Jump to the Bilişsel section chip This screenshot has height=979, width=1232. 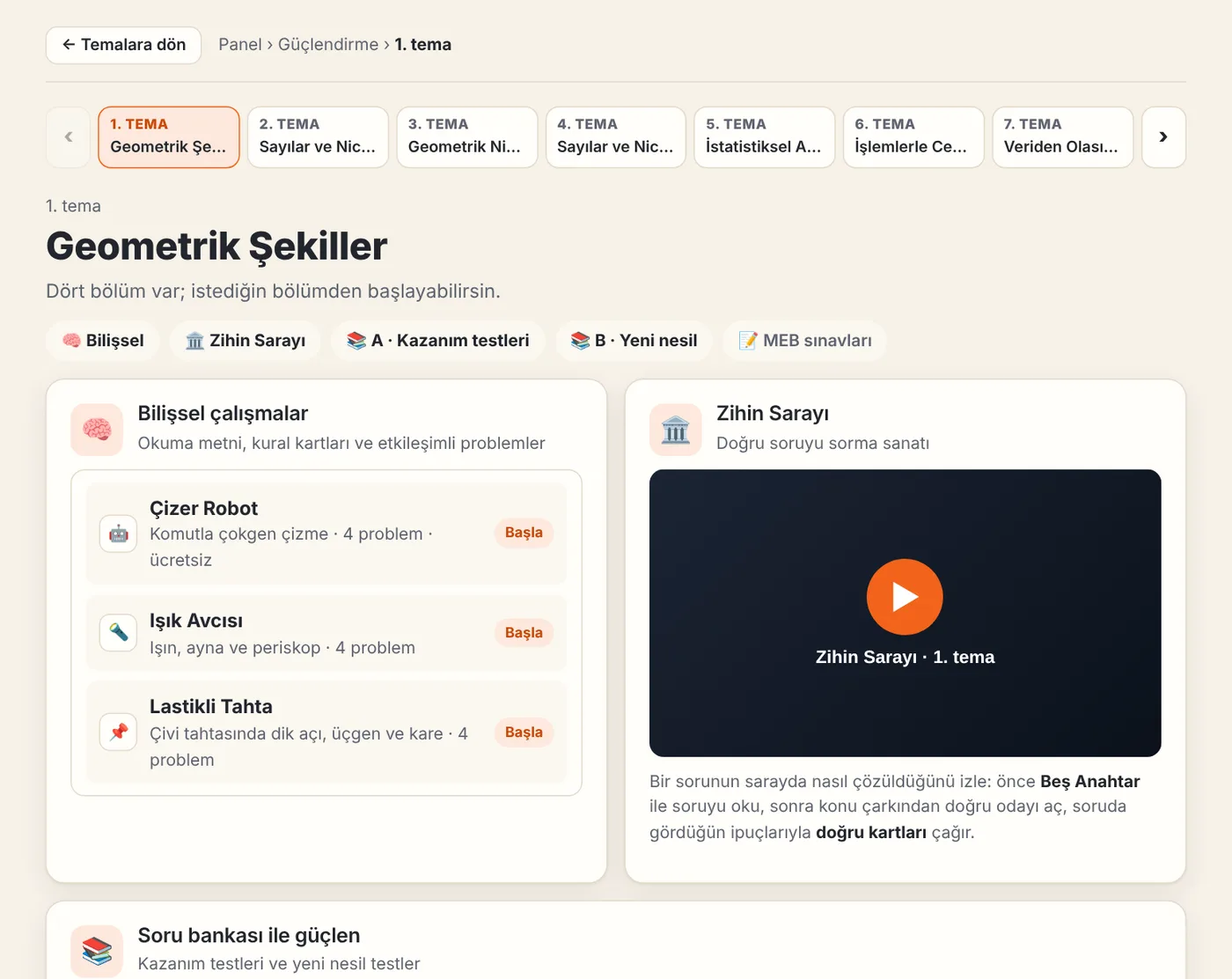(x=103, y=341)
